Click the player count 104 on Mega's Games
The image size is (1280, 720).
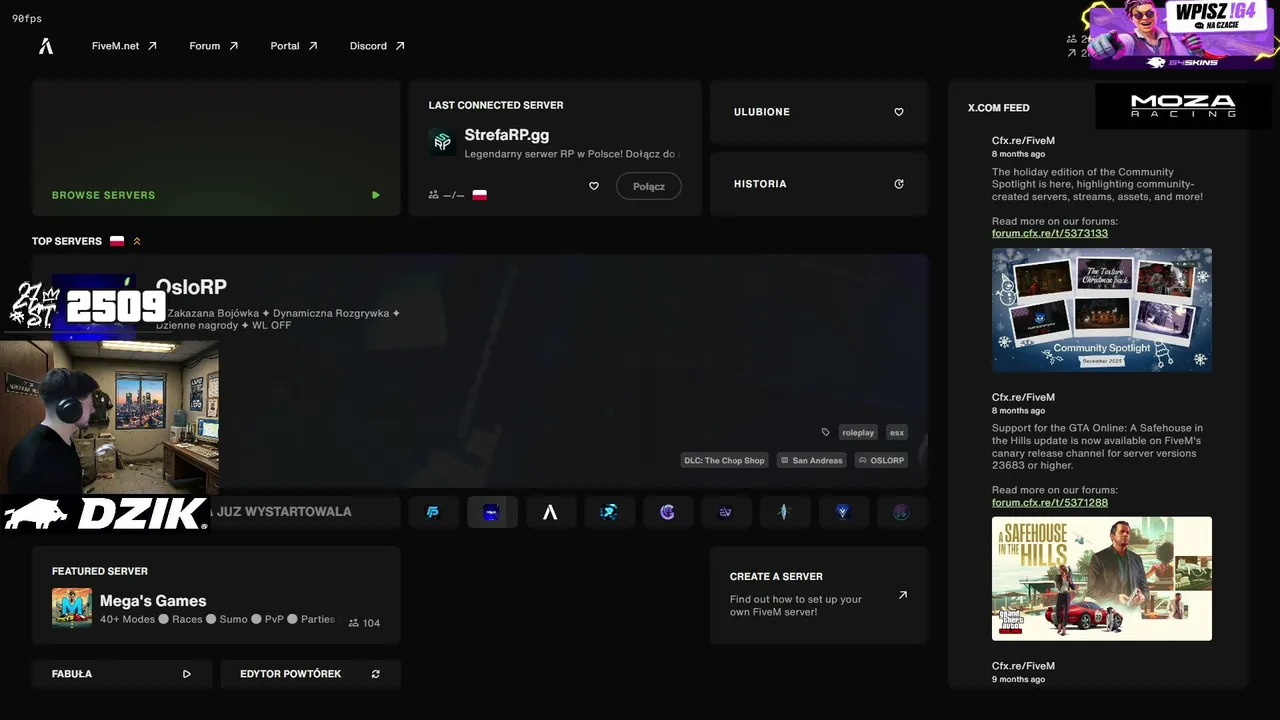click(x=364, y=623)
